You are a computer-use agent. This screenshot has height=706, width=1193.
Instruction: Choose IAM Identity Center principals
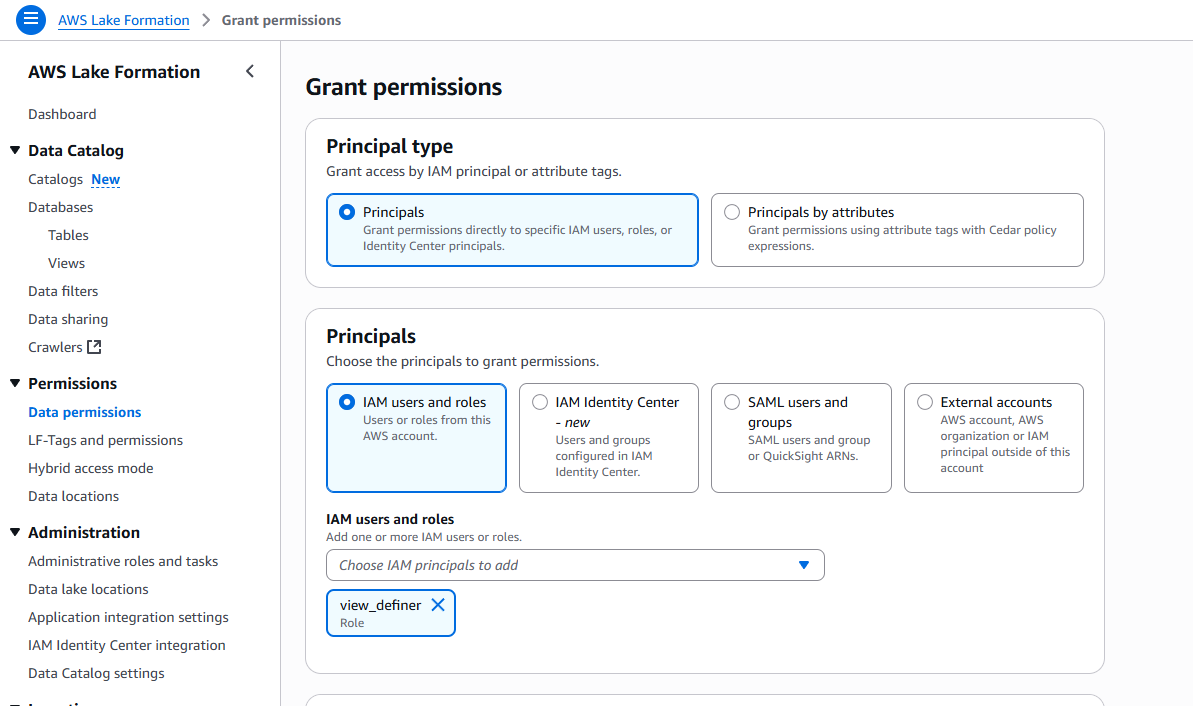[540, 402]
